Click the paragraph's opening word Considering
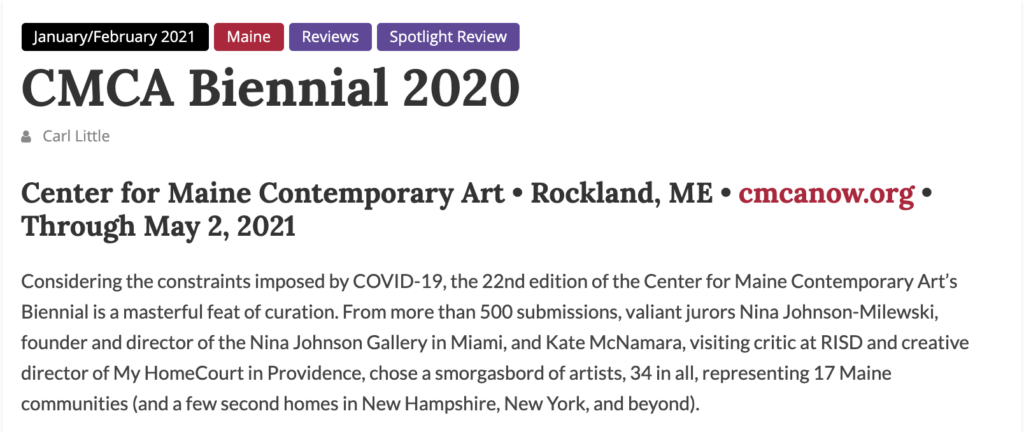Screen dimensions: 1024x432 tap(65, 283)
